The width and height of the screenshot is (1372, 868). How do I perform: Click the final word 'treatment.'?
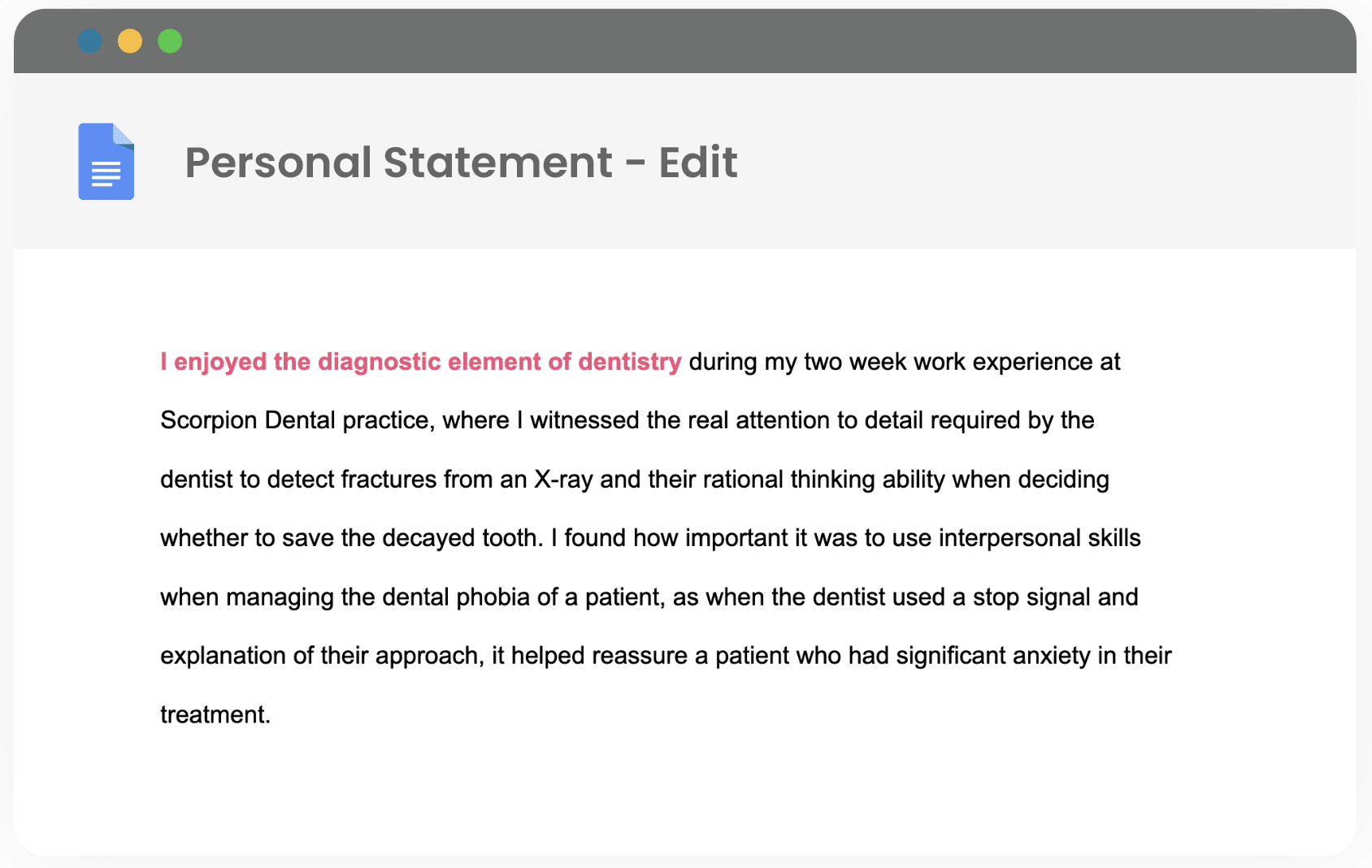pyautogui.click(x=215, y=715)
